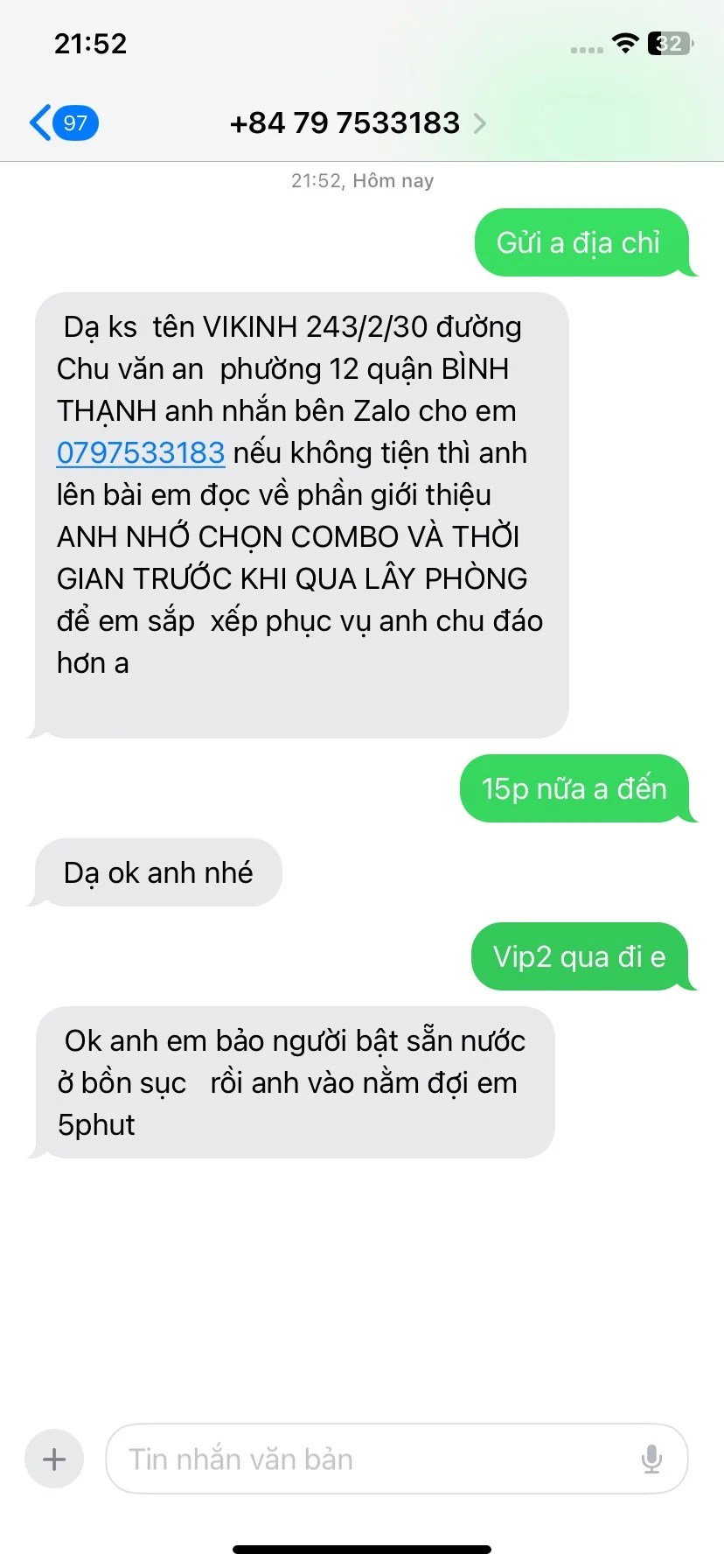Select the "Dạ ok anh nhé" received bubble
This screenshot has width=724, height=1568.
pos(157,872)
